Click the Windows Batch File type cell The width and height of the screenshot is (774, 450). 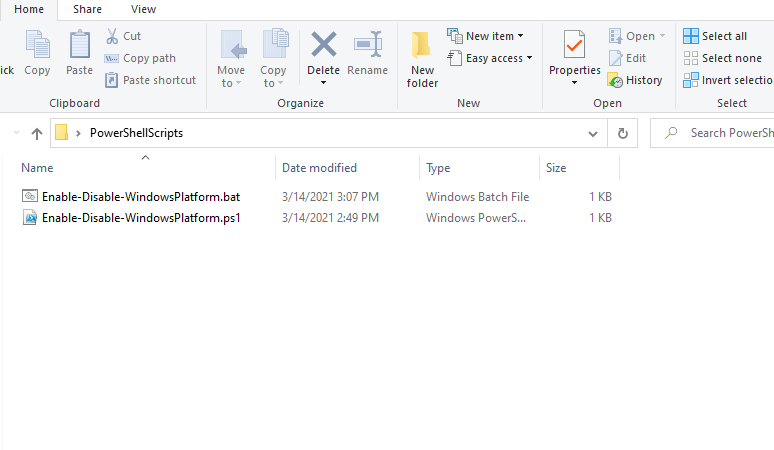tap(477, 197)
